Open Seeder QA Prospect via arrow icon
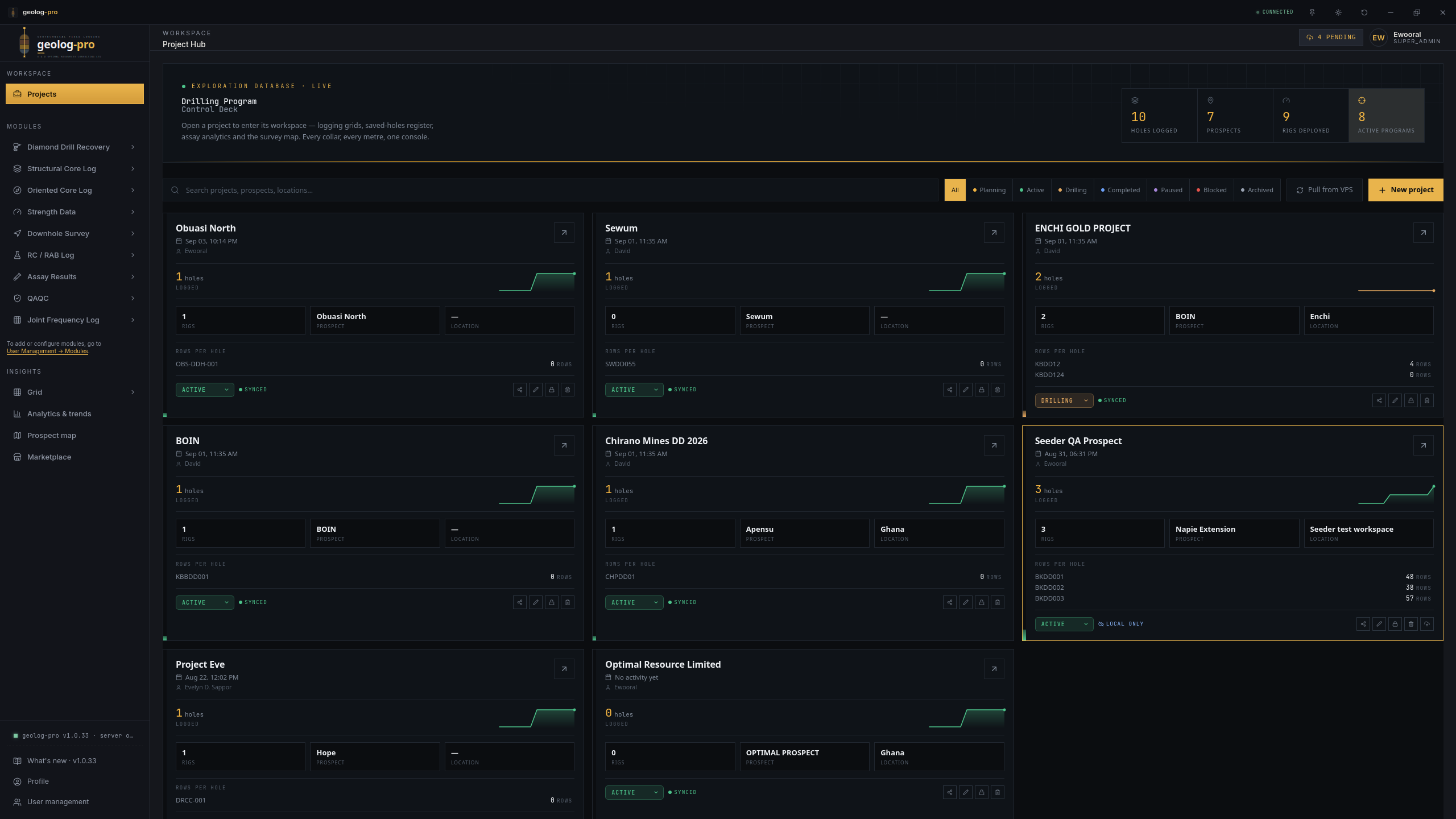Image resolution: width=1456 pixels, height=819 pixels. (1424, 445)
